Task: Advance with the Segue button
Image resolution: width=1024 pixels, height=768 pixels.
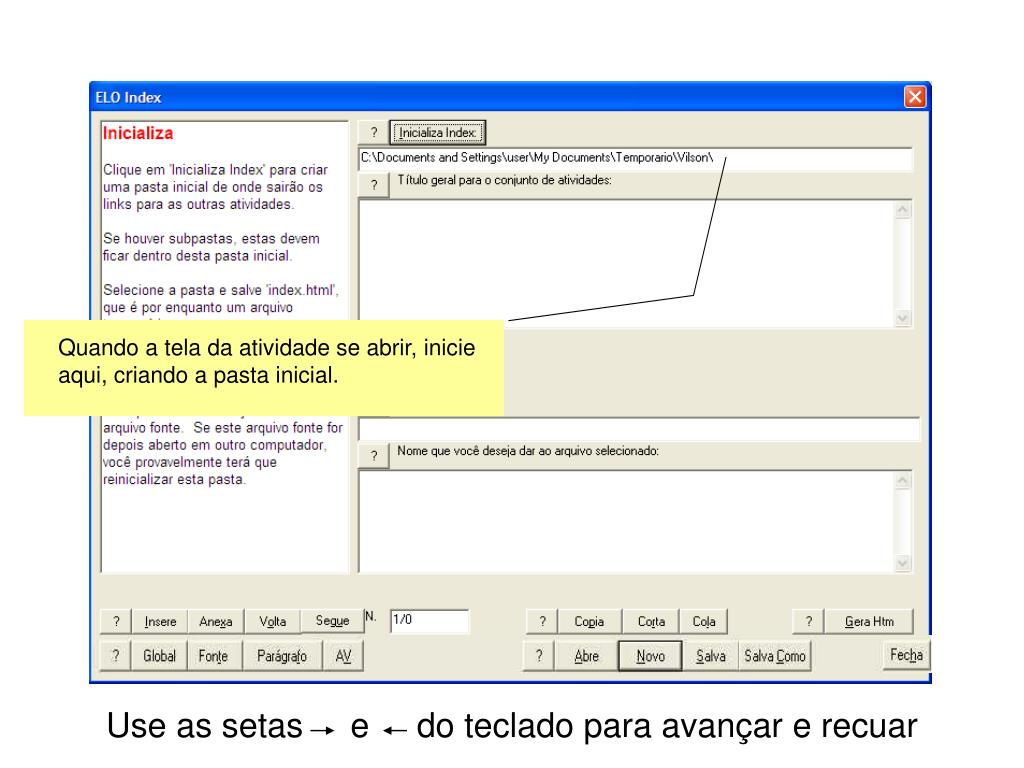Action: pos(332,621)
